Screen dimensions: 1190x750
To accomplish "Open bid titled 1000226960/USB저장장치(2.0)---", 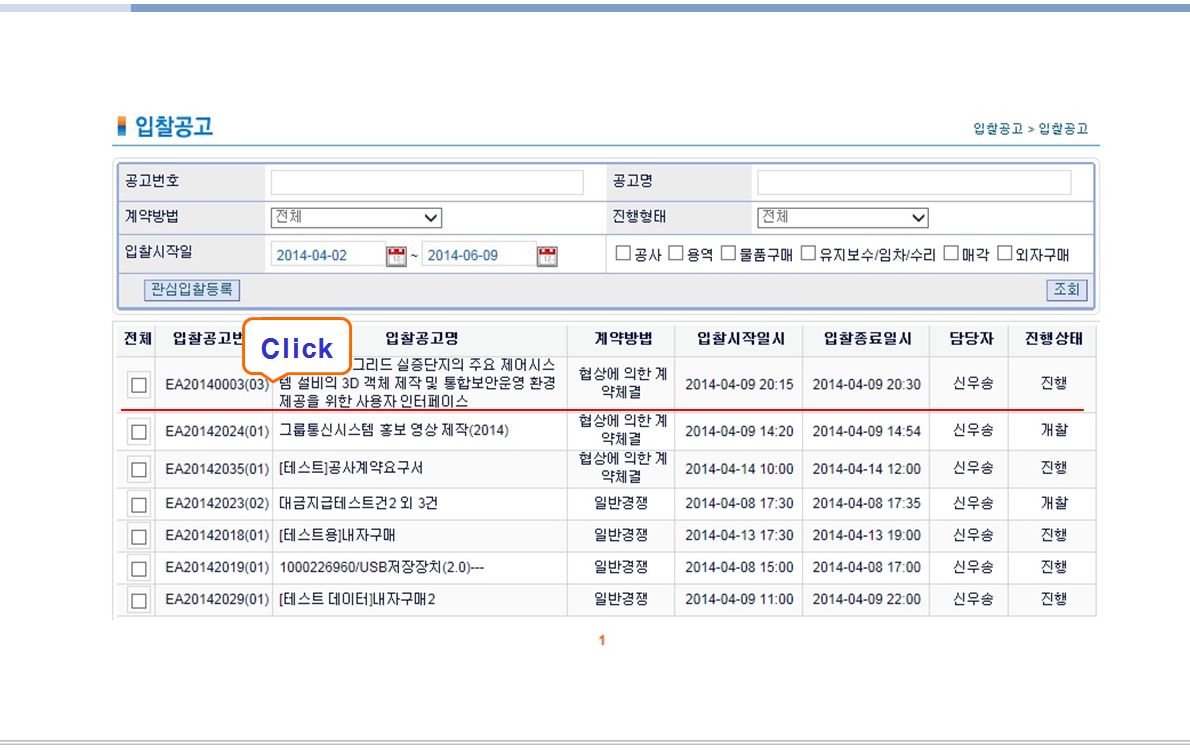I will click(x=382, y=567).
